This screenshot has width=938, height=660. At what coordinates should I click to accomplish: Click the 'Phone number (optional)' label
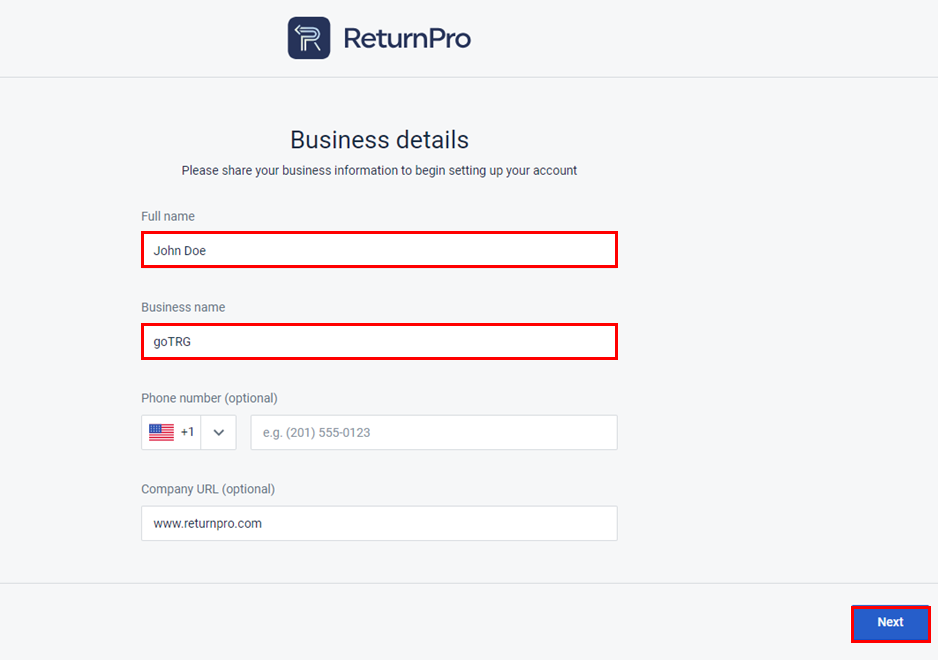point(209,398)
